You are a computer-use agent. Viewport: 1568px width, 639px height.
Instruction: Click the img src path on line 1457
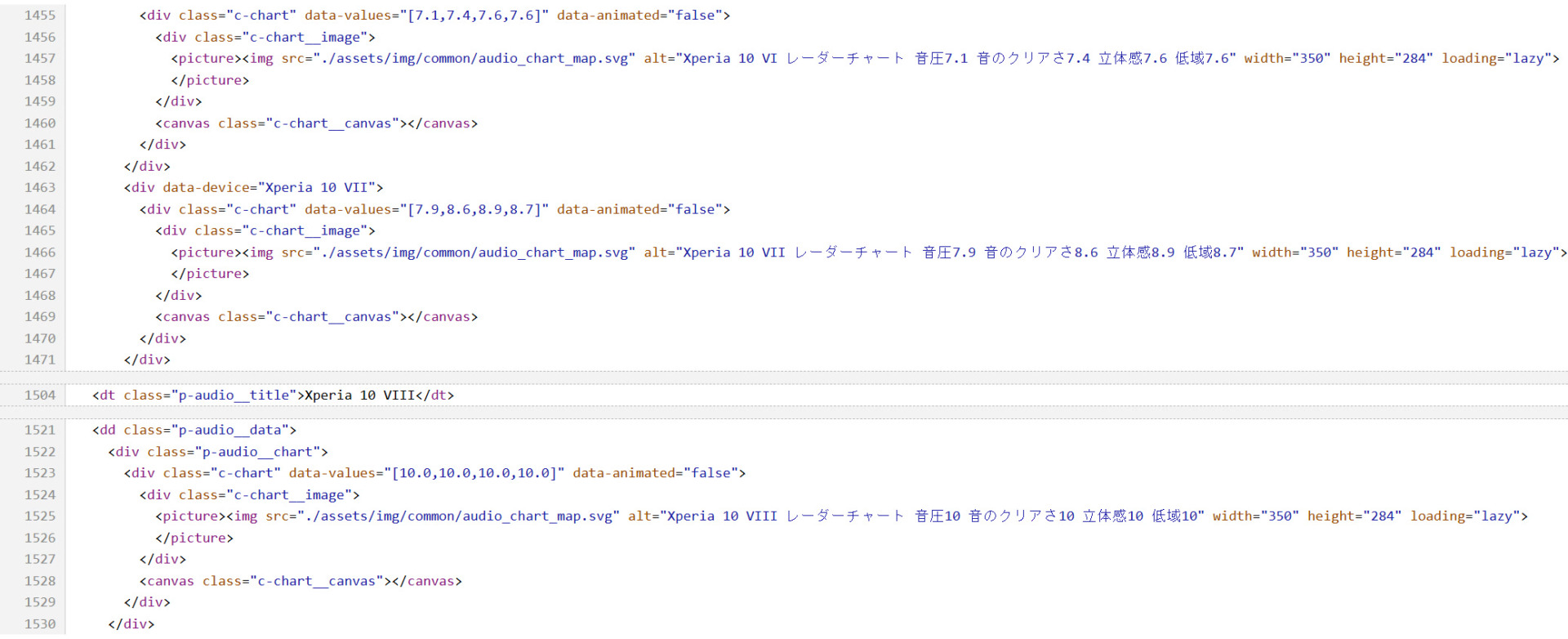[x=474, y=59]
